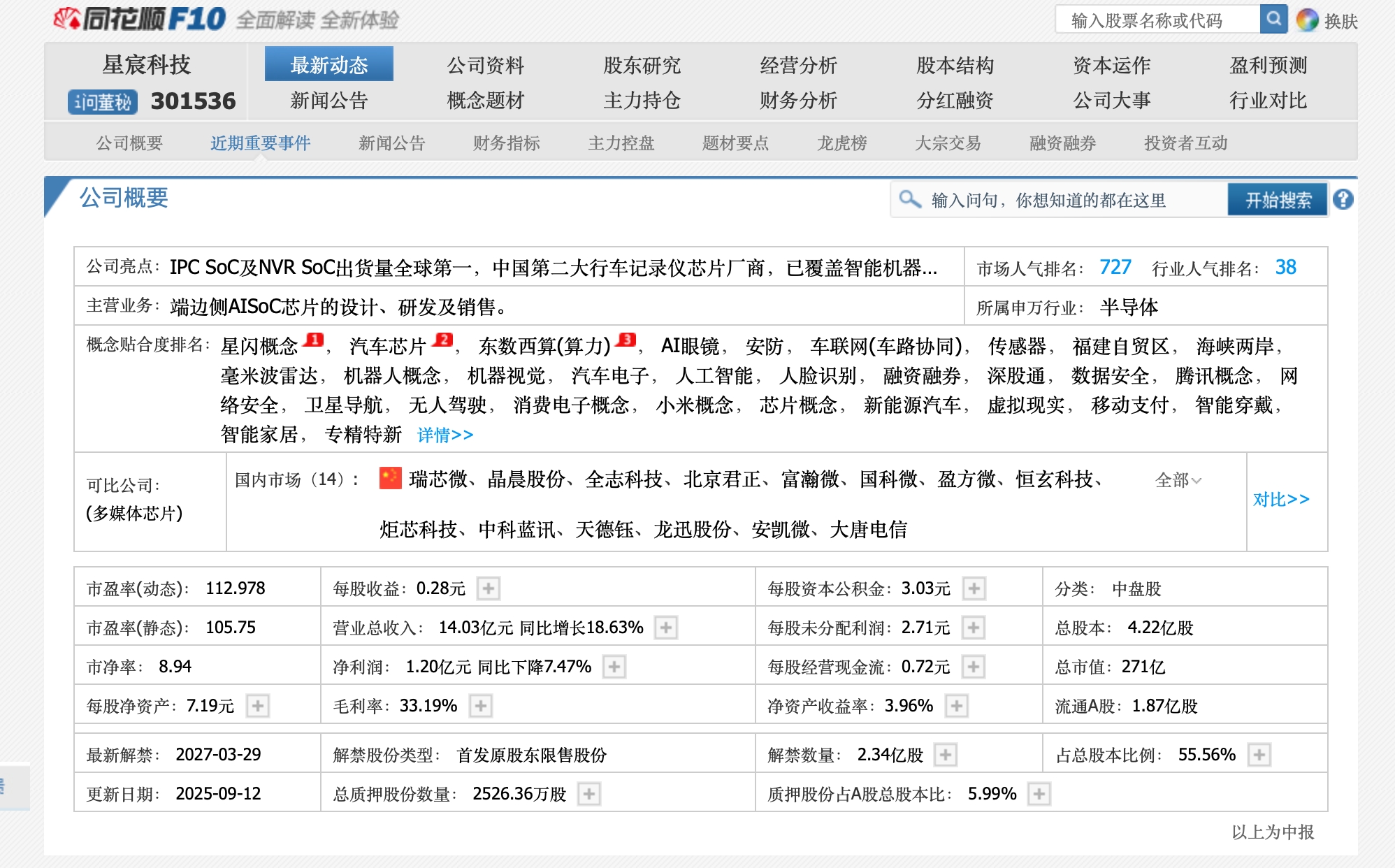
Task: Click the 汽车芯片 concept label
Action: [x=388, y=346]
